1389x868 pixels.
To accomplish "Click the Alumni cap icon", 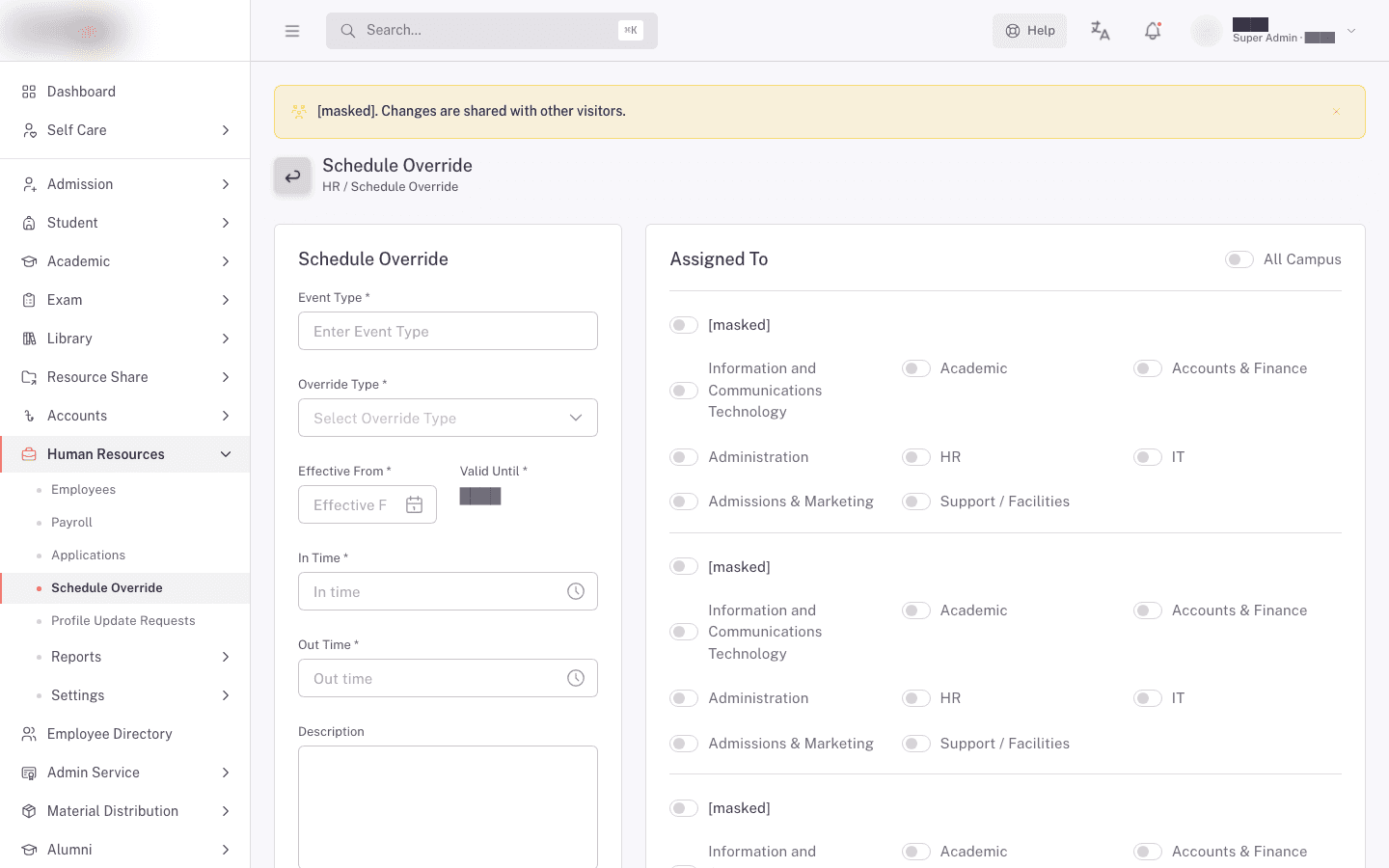I will [29, 850].
